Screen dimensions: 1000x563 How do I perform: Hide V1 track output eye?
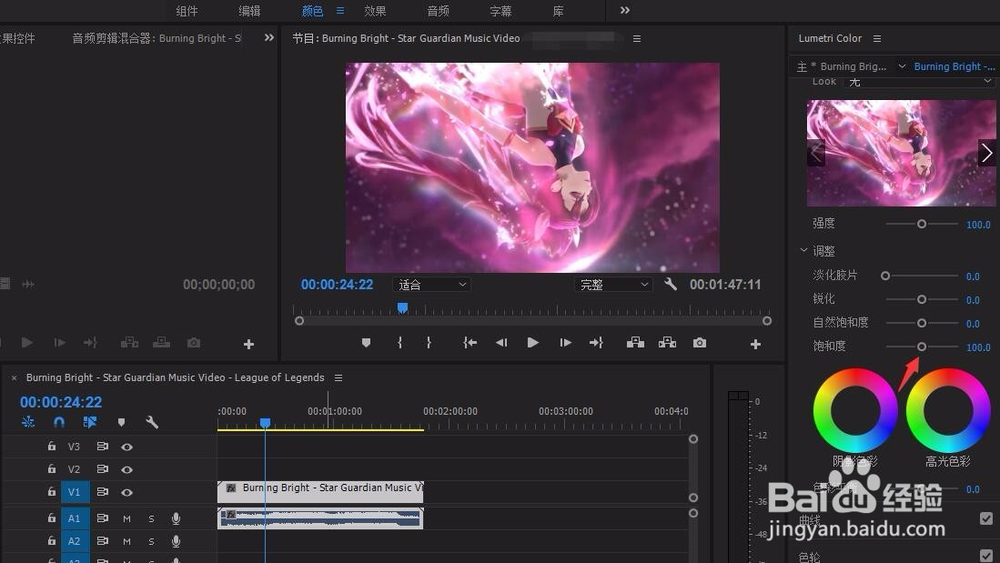pos(127,492)
